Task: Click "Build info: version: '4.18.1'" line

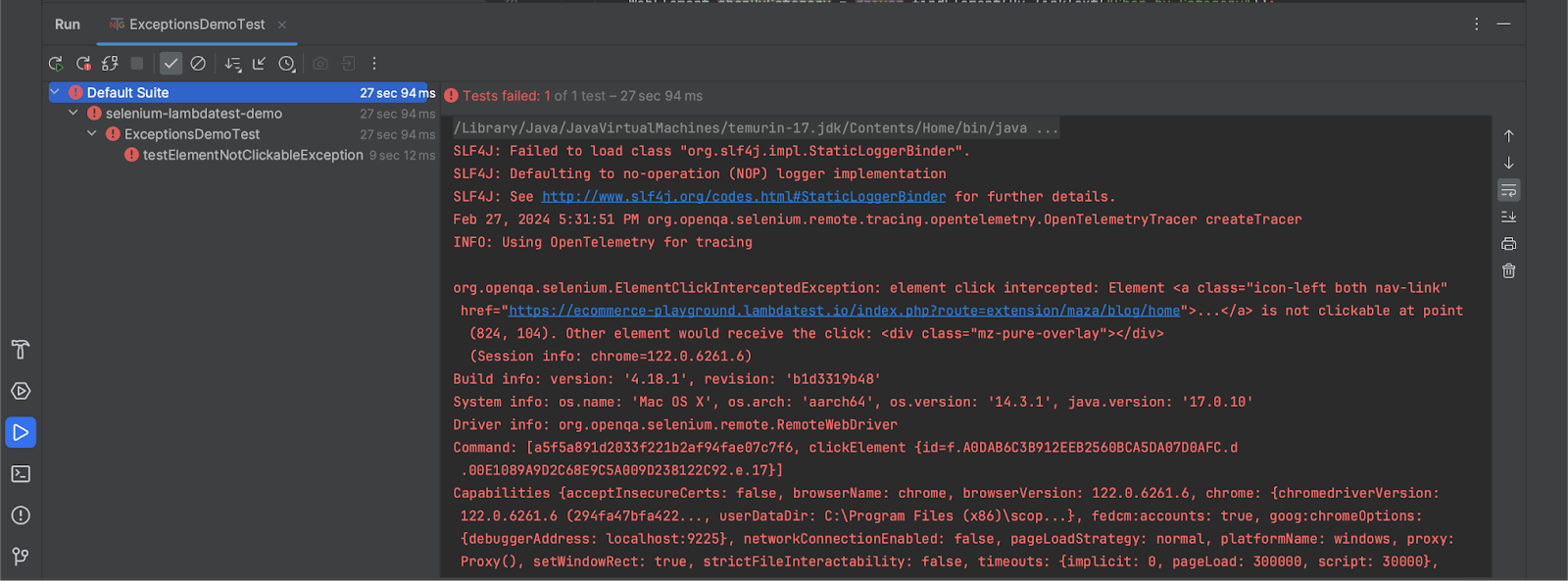Action: pyautogui.click(x=666, y=379)
